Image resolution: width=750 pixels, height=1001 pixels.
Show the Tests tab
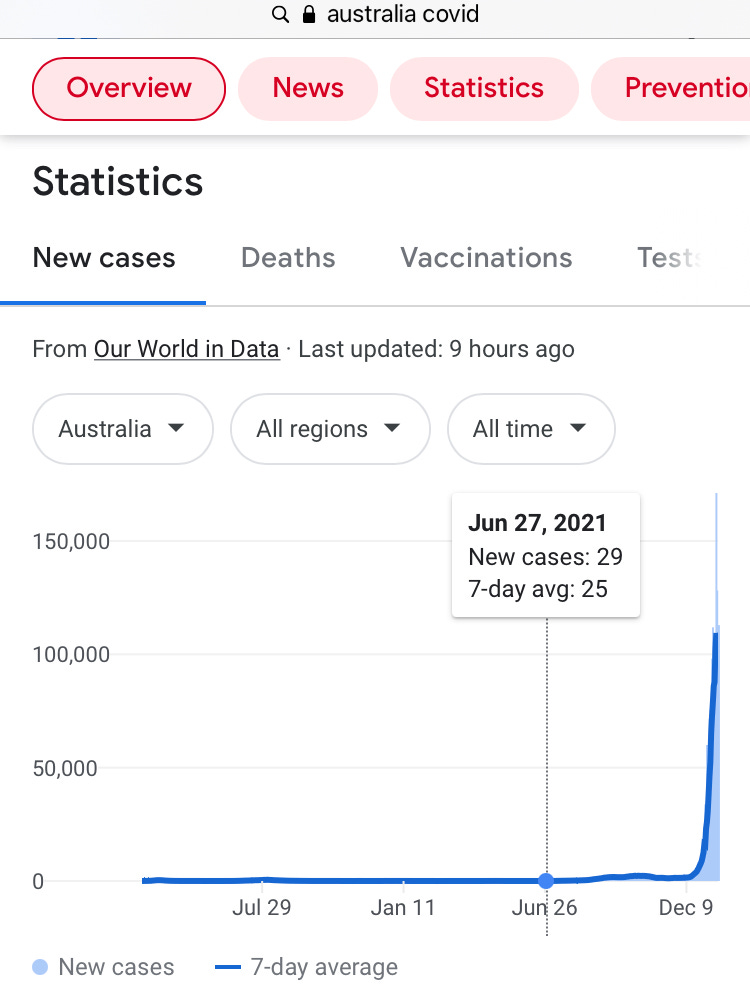pyautogui.click(x=670, y=258)
